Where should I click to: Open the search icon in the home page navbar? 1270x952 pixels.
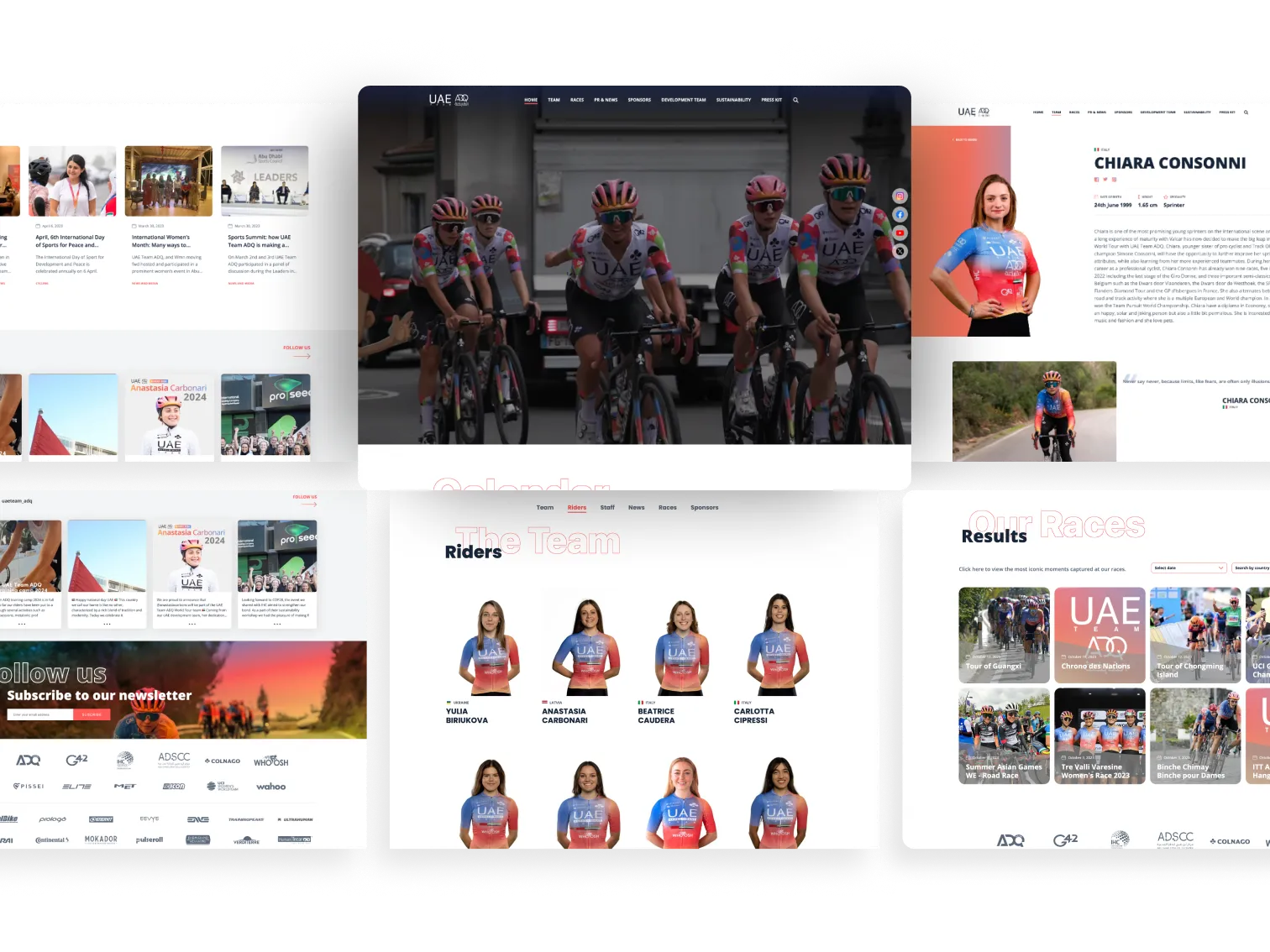(x=795, y=100)
